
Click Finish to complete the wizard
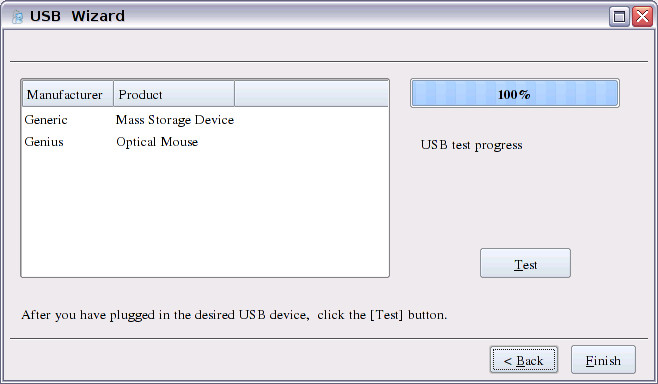(603, 360)
